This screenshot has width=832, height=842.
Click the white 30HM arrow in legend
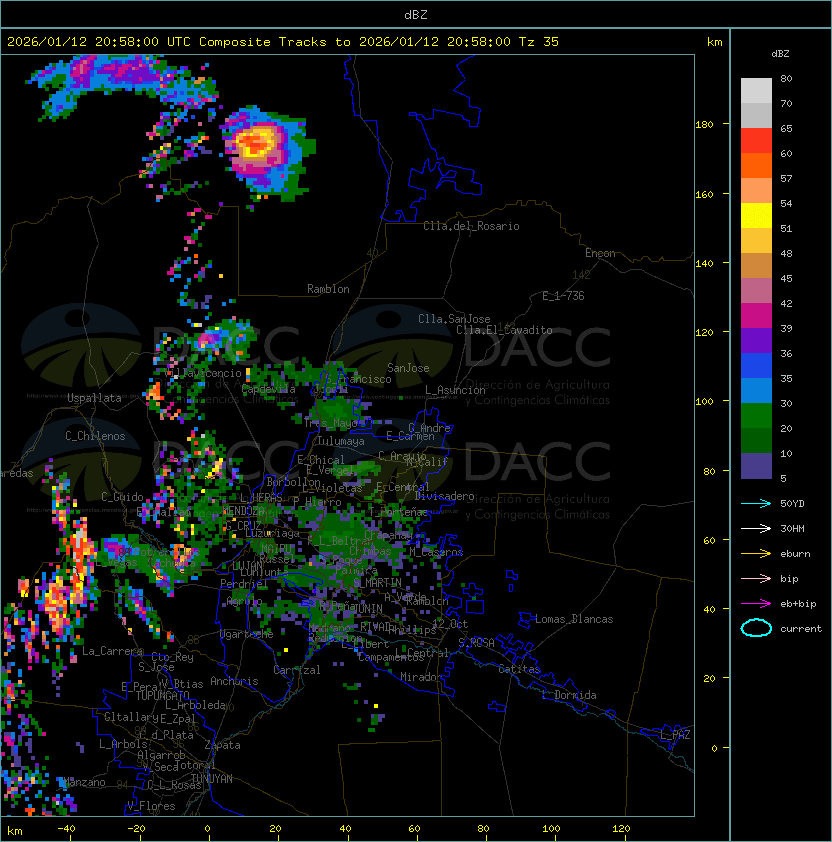756,529
